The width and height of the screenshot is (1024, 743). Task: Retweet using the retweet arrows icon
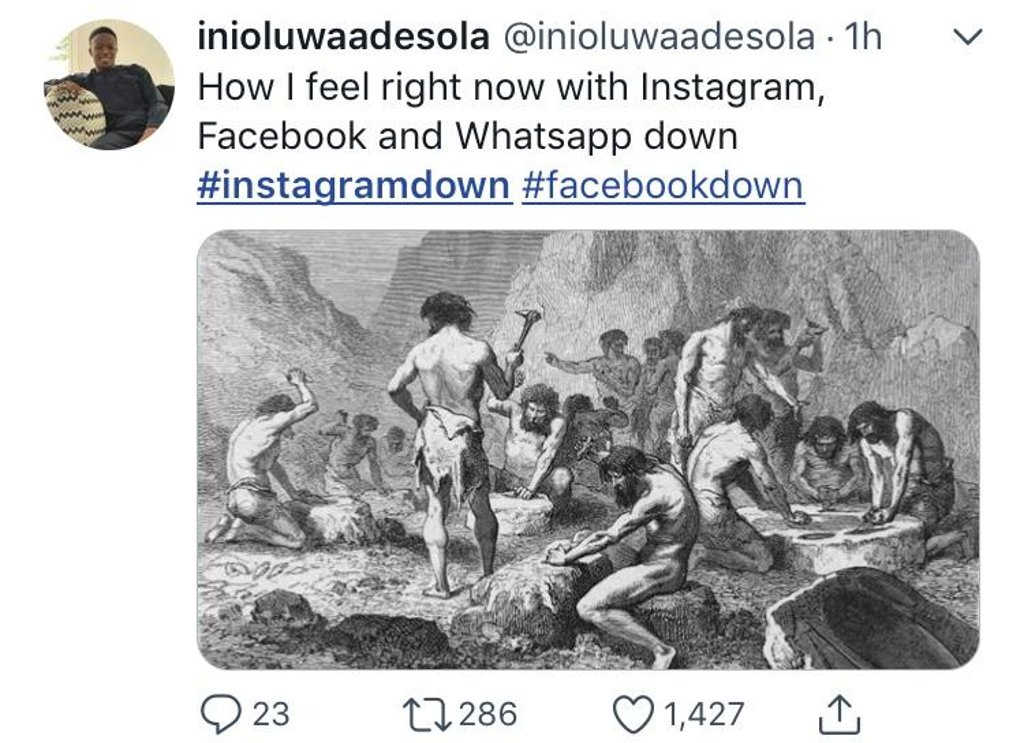tap(427, 714)
